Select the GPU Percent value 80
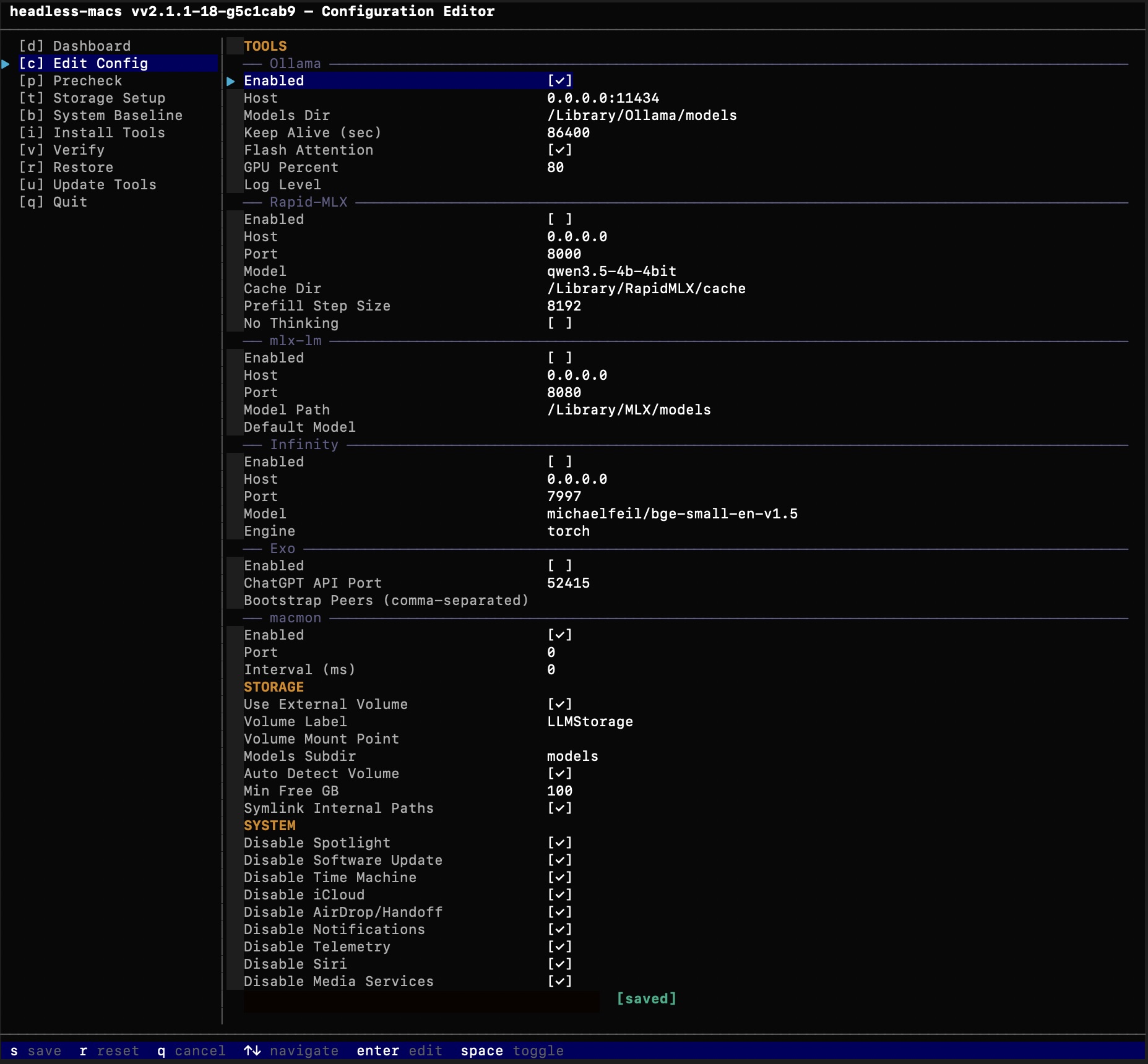 point(556,167)
